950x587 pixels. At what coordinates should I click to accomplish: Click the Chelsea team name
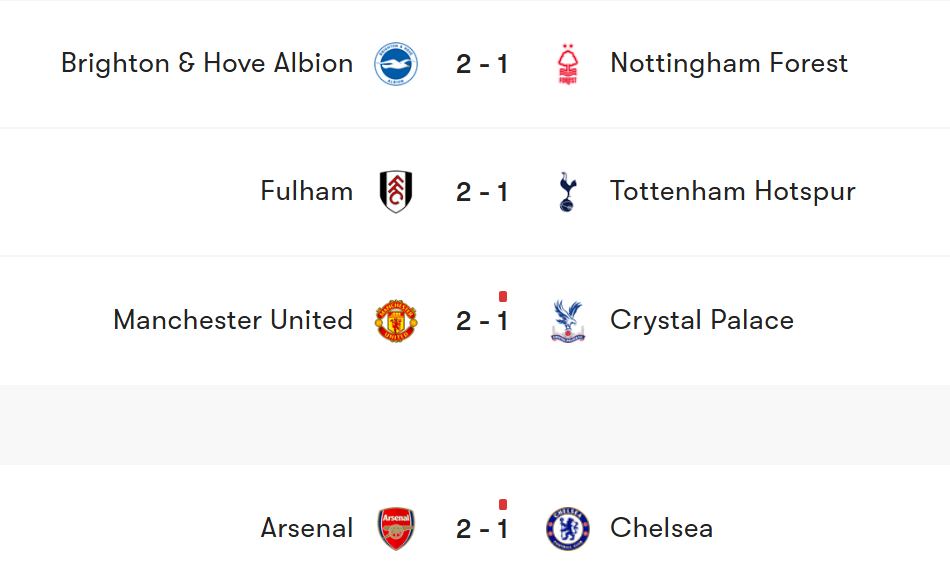[x=661, y=528]
